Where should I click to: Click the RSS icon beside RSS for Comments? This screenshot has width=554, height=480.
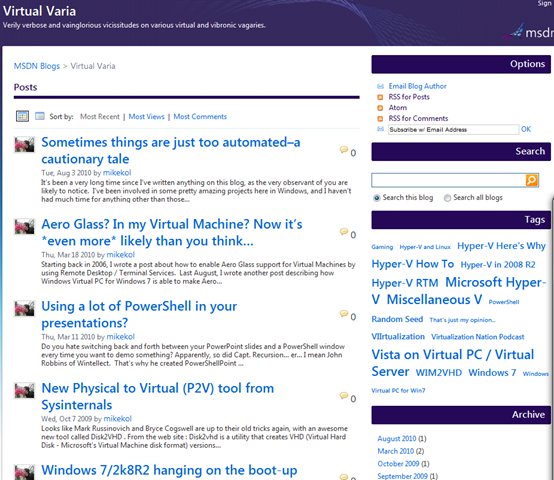click(x=381, y=119)
